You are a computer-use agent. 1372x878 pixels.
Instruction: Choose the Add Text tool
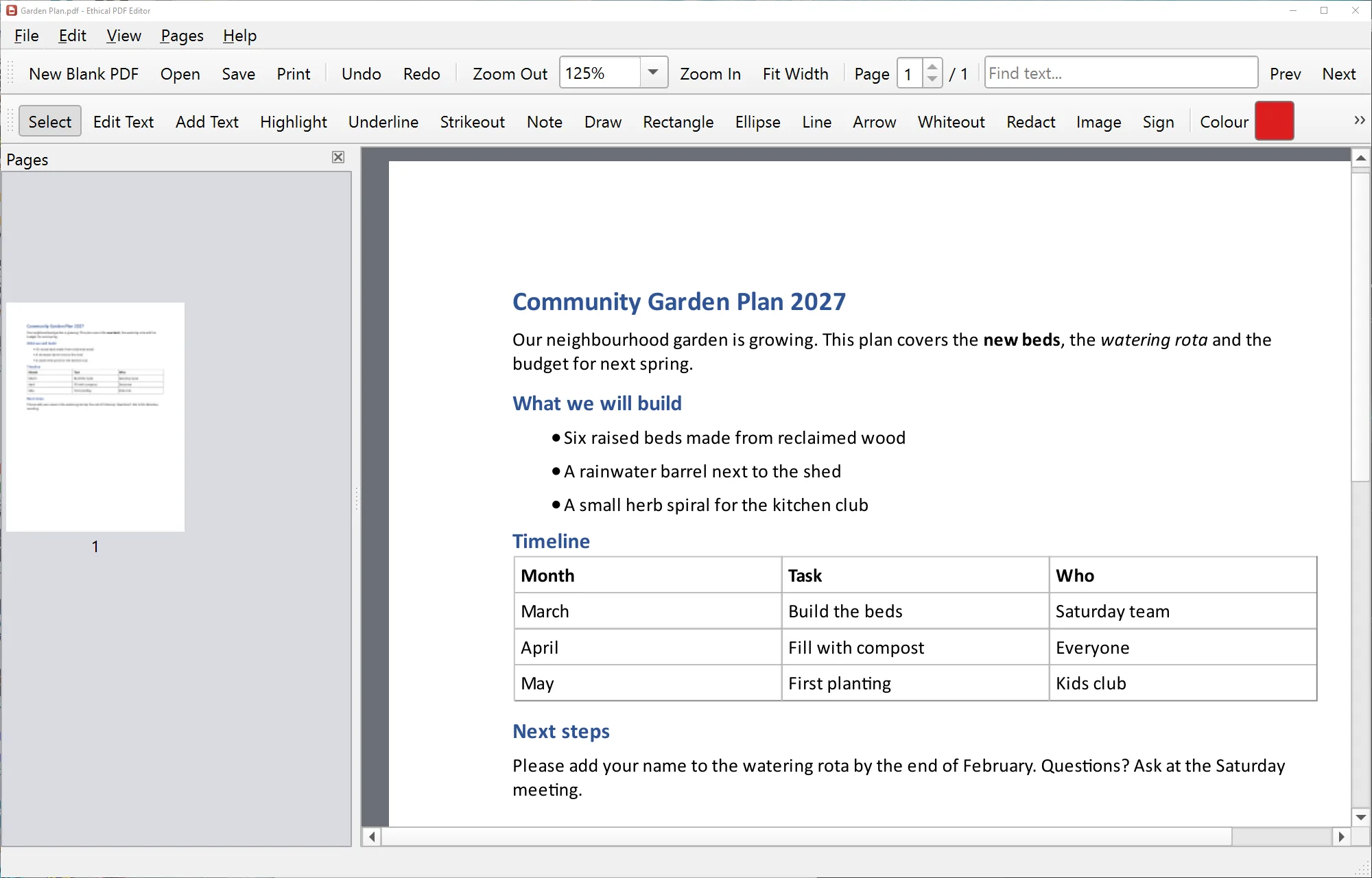pyautogui.click(x=206, y=121)
